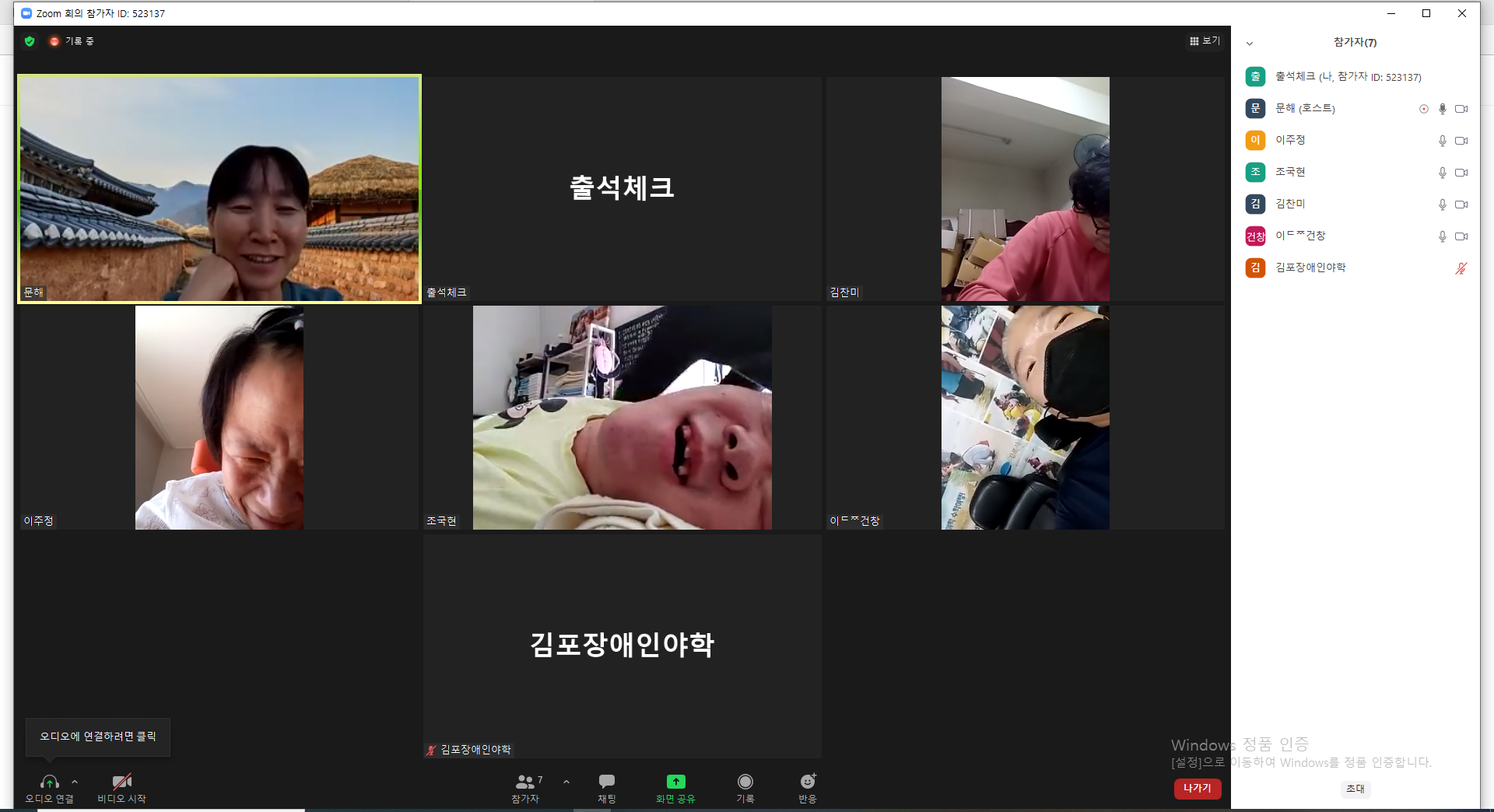This screenshot has width=1494, height=812.
Task: Click the record circle icon in toolbar
Action: click(745, 781)
